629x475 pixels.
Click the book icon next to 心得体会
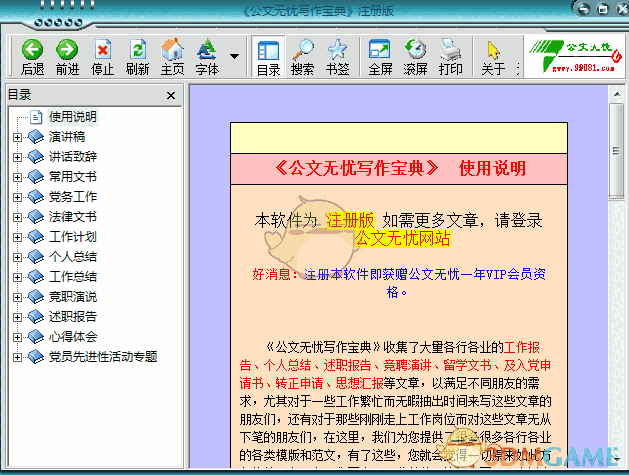click(x=36, y=337)
